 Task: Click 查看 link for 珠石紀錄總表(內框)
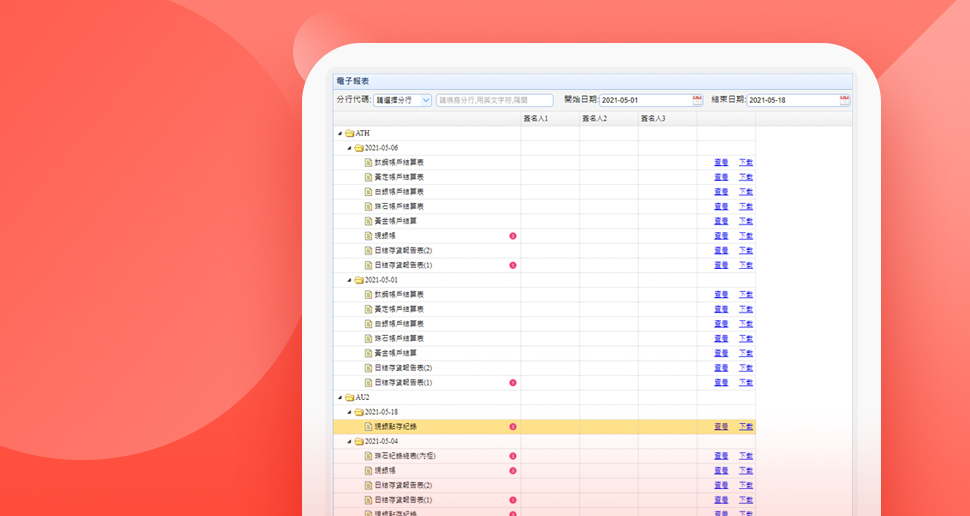pyautogui.click(x=721, y=456)
